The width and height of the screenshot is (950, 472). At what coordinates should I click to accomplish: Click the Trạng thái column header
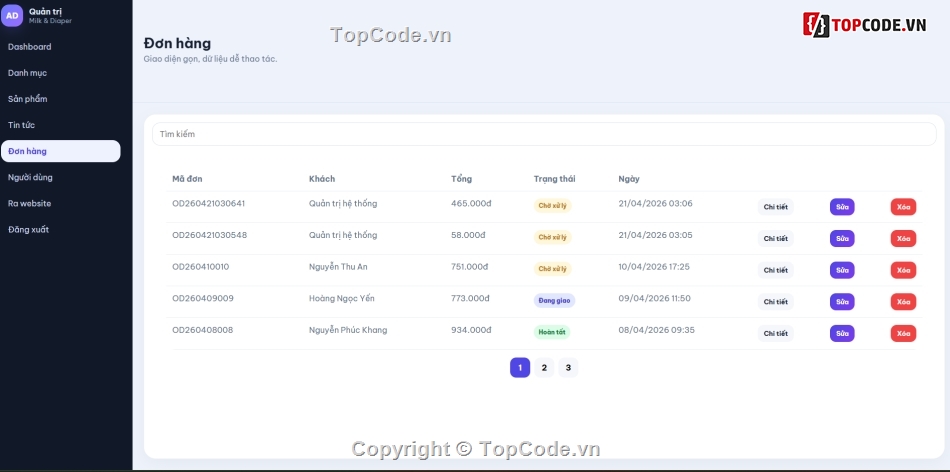point(554,179)
